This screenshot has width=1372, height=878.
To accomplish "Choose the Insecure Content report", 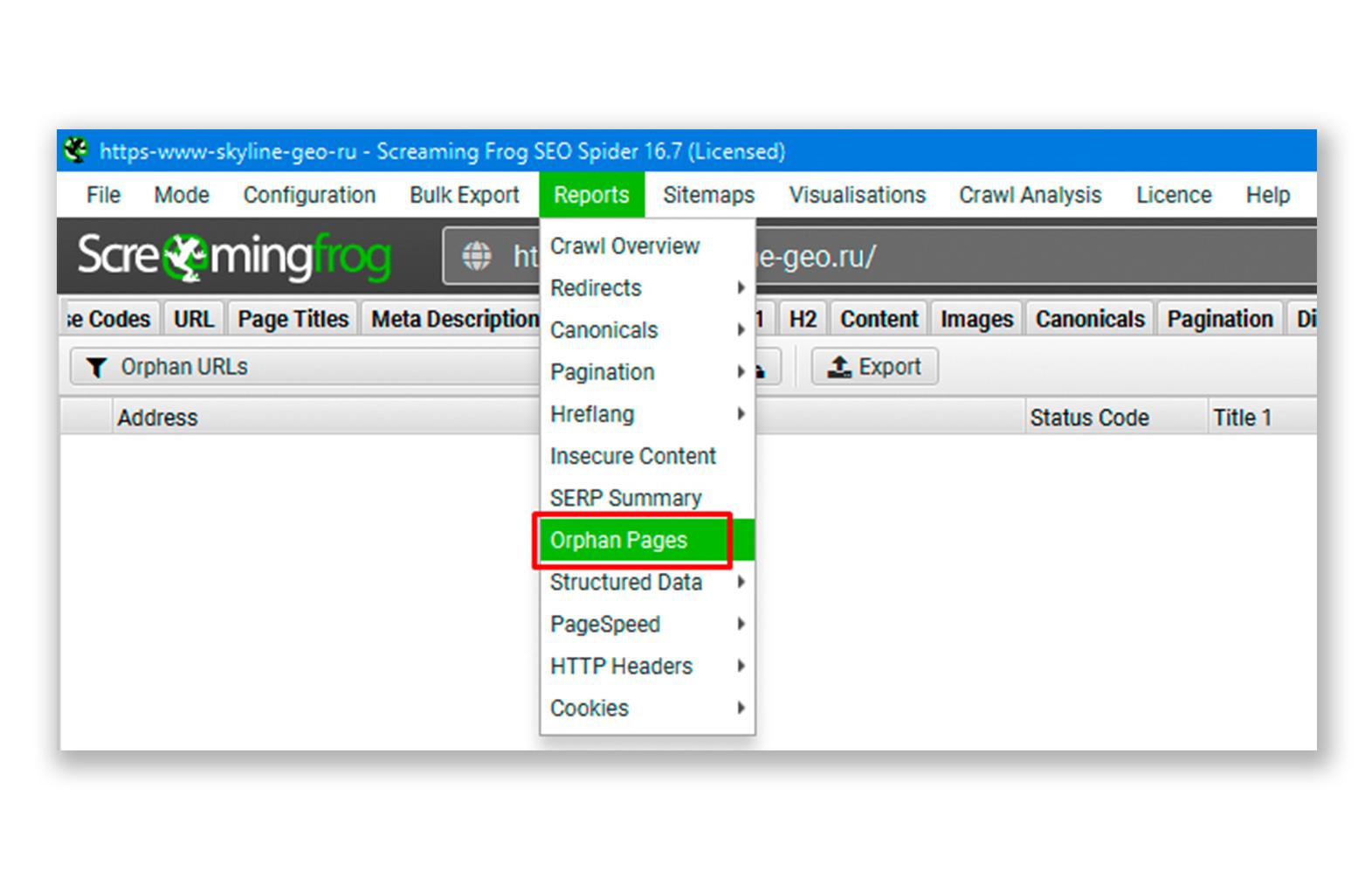I will tap(647, 456).
